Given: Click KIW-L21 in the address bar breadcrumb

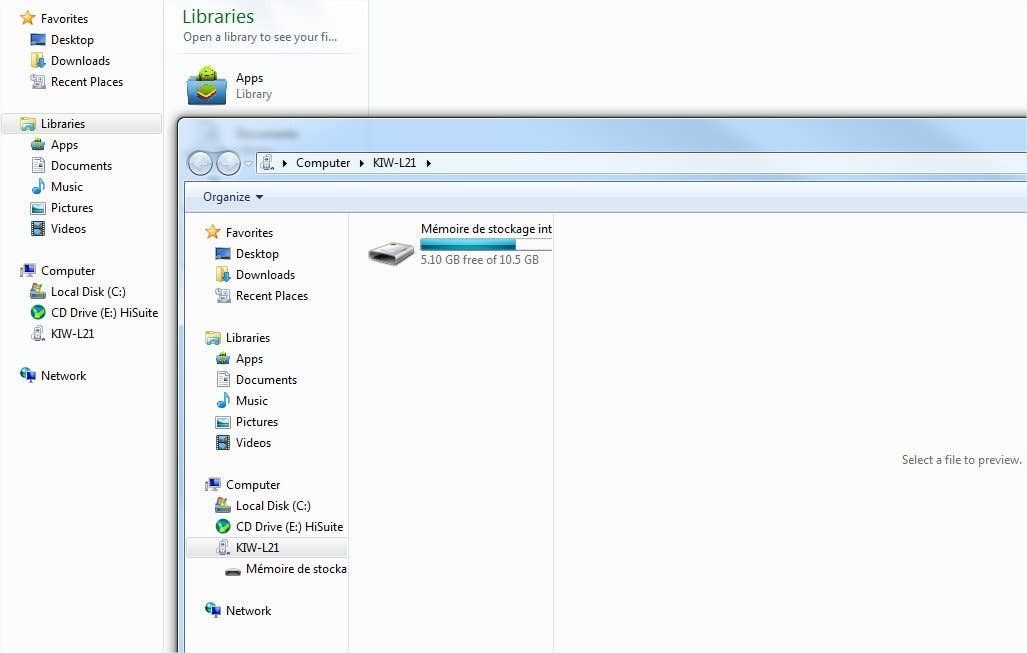Looking at the screenshot, I should tap(394, 163).
